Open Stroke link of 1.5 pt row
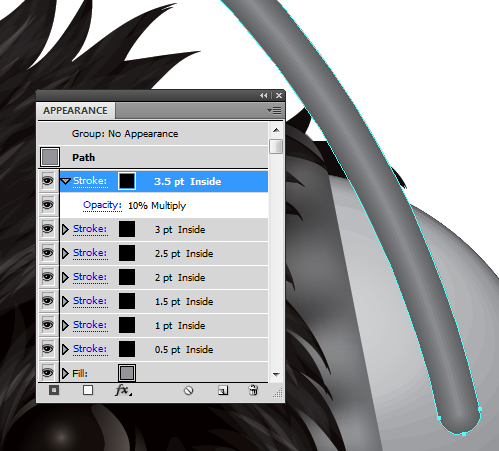Viewport: 499px width, 451px height. (90, 301)
